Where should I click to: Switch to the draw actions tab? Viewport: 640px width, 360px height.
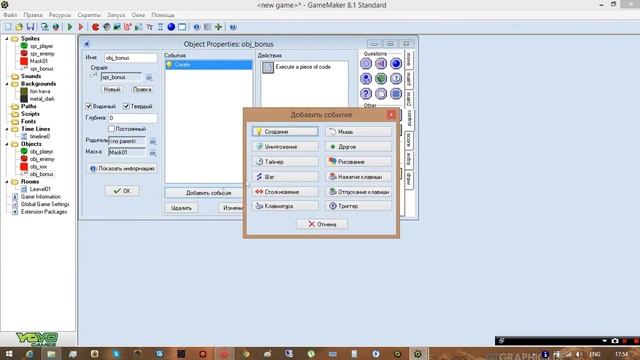tap(409, 179)
